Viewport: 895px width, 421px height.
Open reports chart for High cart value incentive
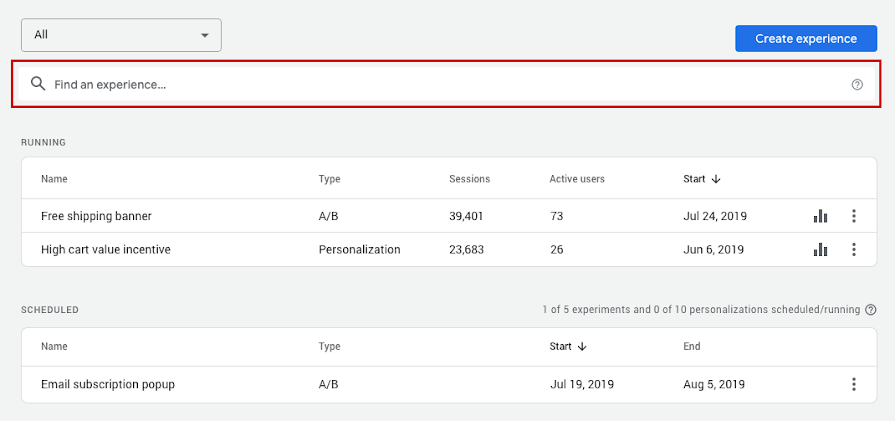click(x=820, y=250)
